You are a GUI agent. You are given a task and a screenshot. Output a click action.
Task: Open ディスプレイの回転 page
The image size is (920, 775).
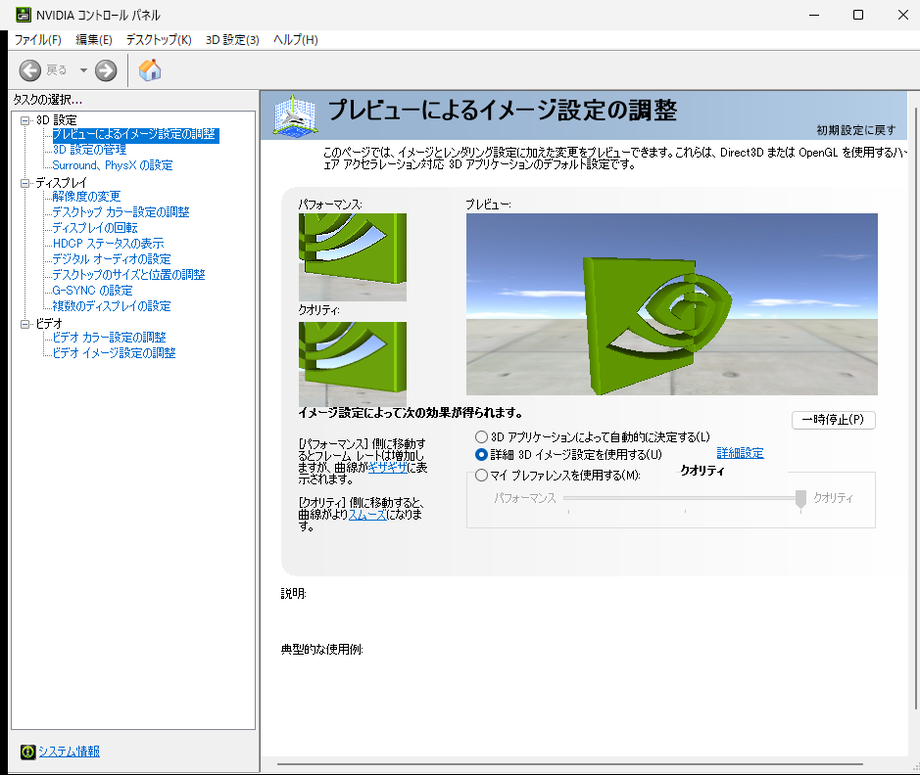[95, 228]
